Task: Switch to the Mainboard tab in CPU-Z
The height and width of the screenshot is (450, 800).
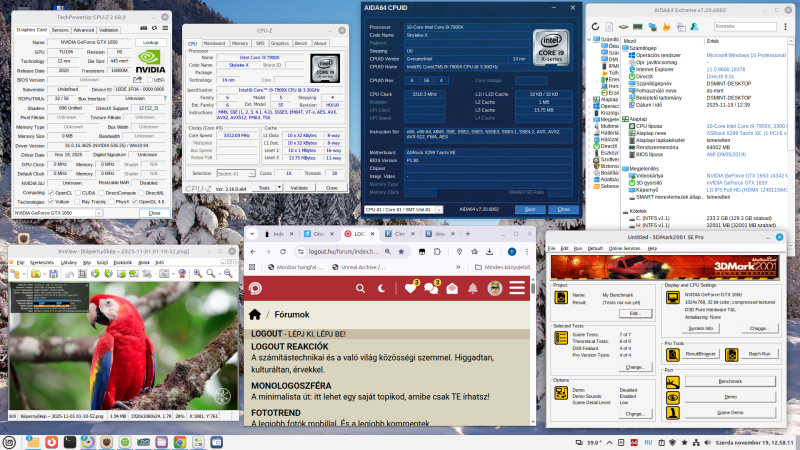Action: tap(214, 43)
